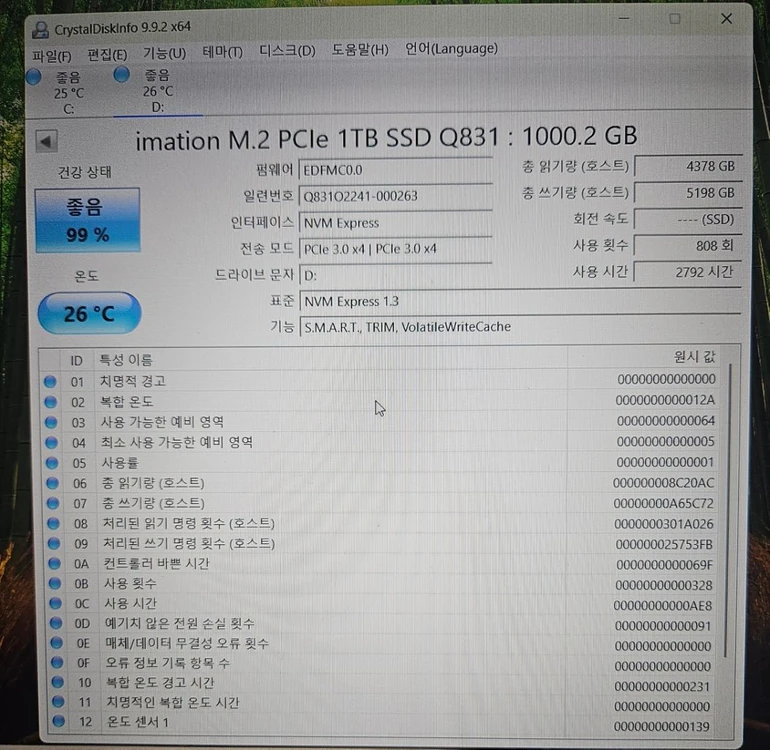The image size is (770, 750).
Task: Click the standard field NVM Express 1.3
Action: tap(520, 301)
